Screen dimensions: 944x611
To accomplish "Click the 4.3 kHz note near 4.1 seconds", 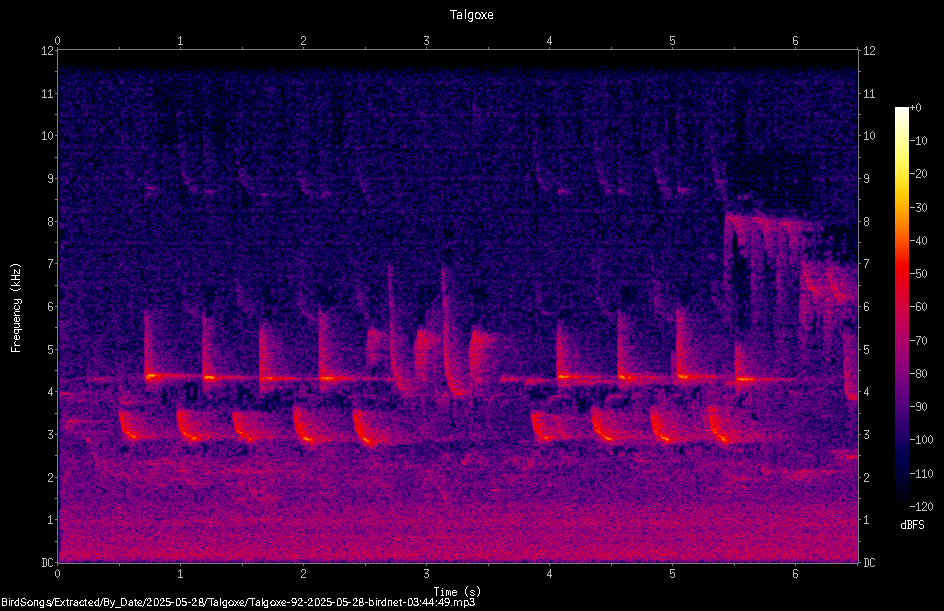I will (x=565, y=377).
